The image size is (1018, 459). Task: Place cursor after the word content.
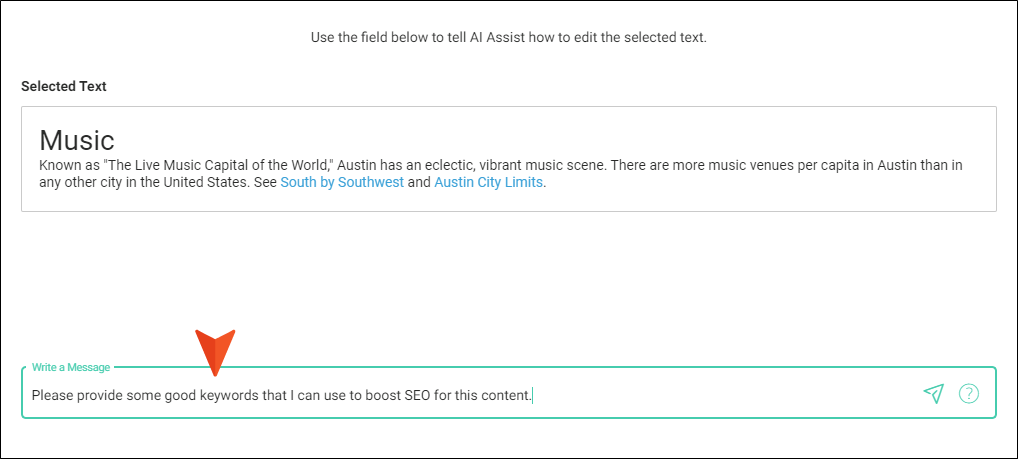(x=532, y=395)
